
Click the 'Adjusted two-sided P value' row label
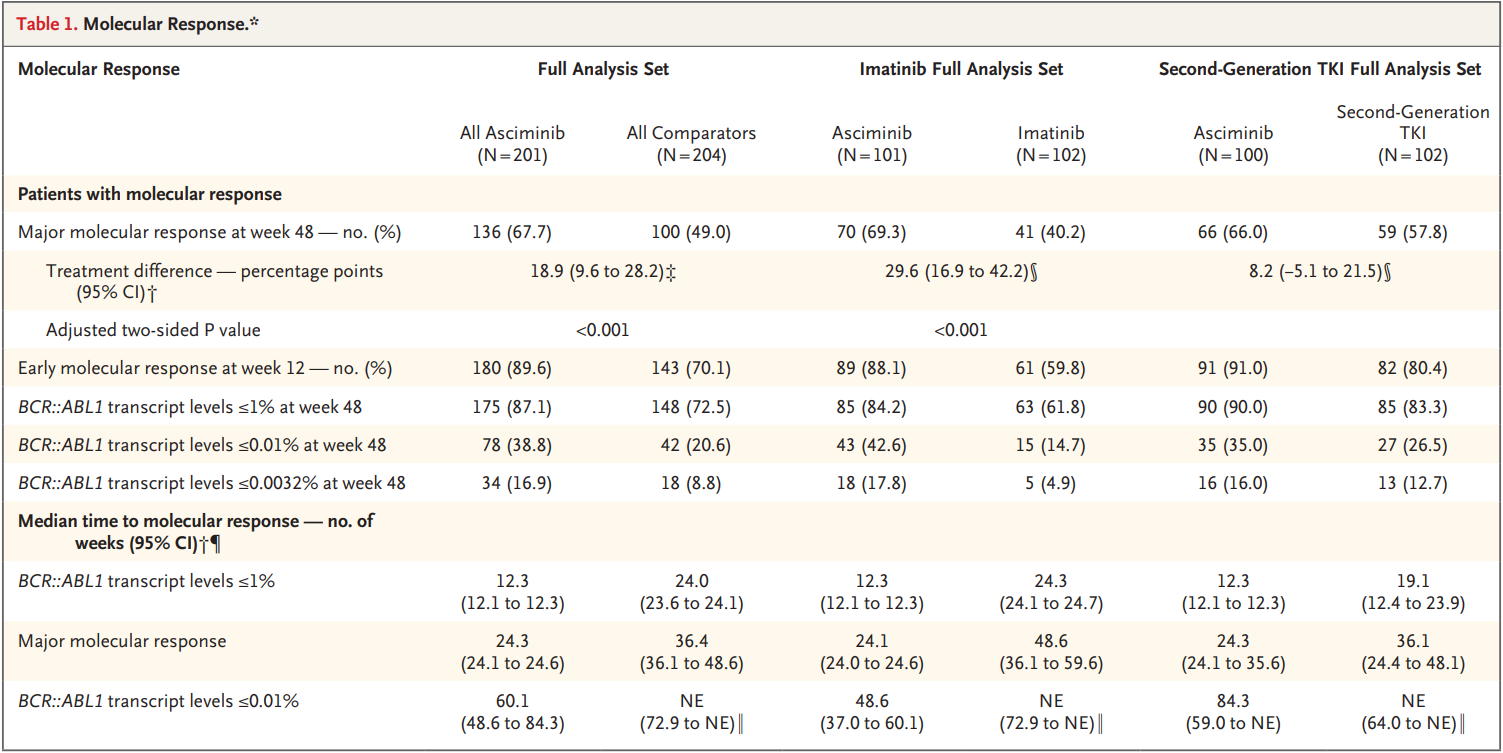(153, 329)
